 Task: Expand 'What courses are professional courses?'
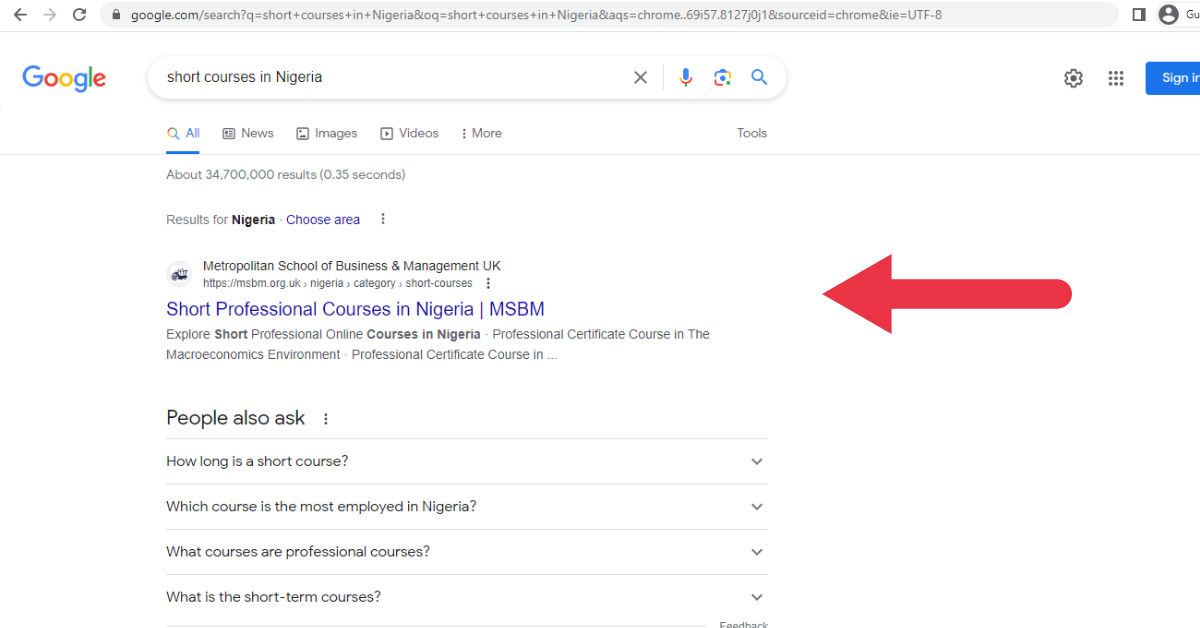[467, 552]
